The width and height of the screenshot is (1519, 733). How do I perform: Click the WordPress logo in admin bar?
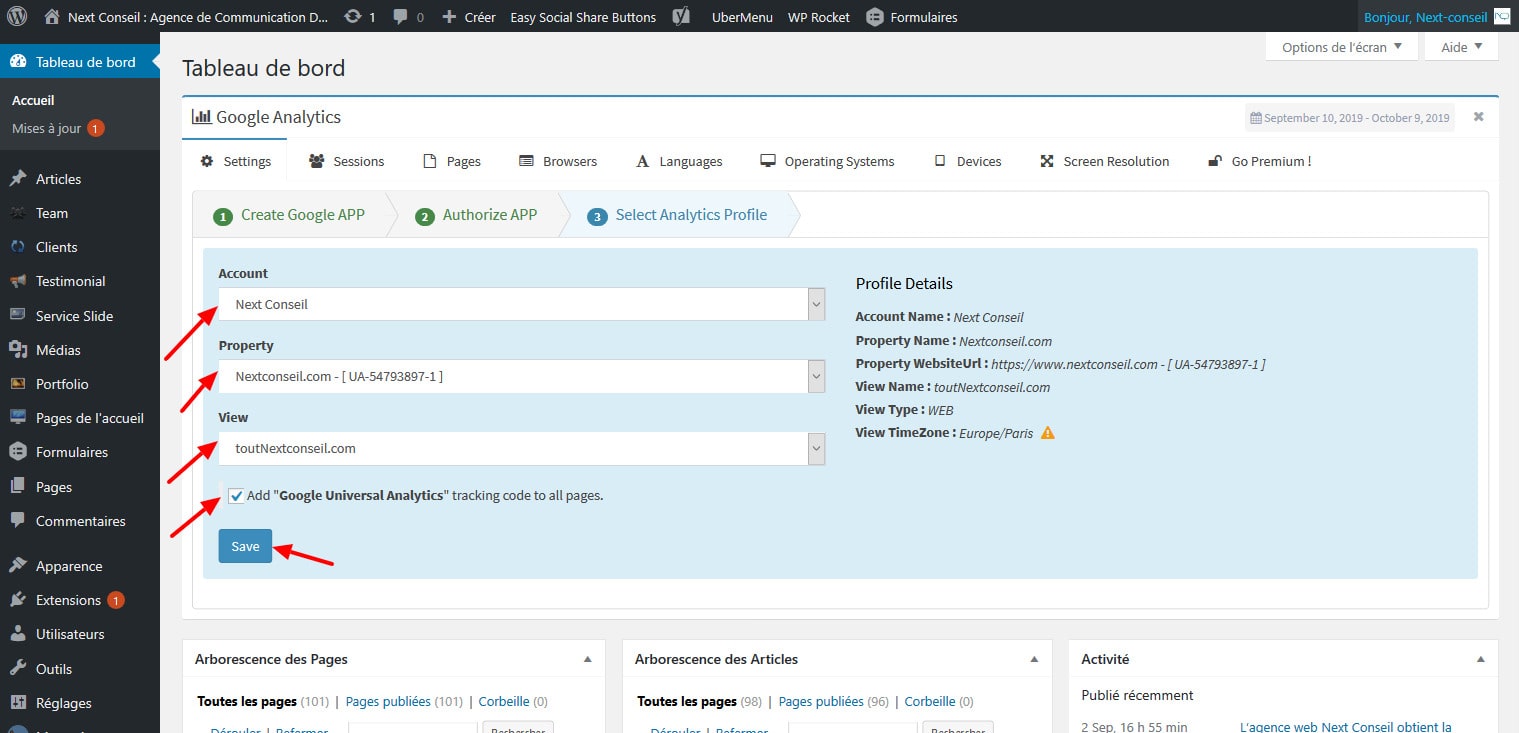coord(17,16)
